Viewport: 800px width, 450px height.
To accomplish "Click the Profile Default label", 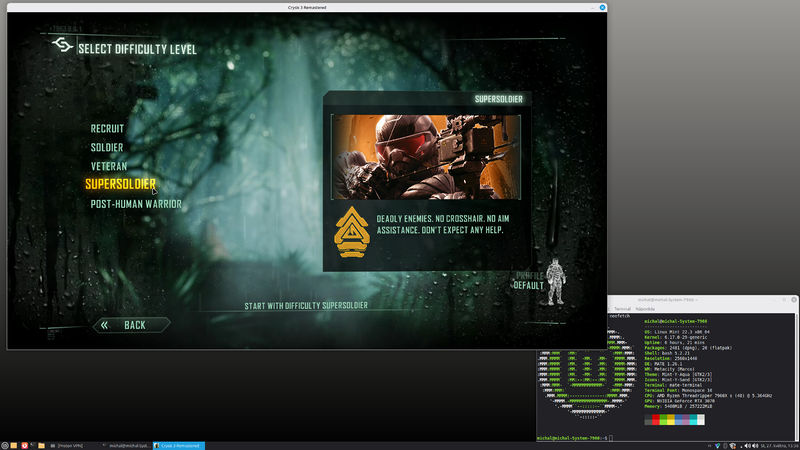I will [528, 281].
